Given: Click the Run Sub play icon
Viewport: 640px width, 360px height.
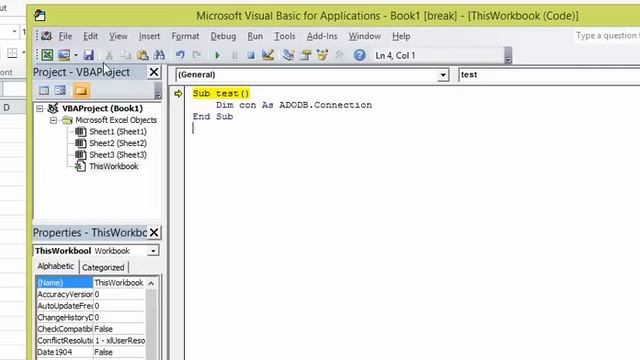Looking at the screenshot, I should [217, 55].
